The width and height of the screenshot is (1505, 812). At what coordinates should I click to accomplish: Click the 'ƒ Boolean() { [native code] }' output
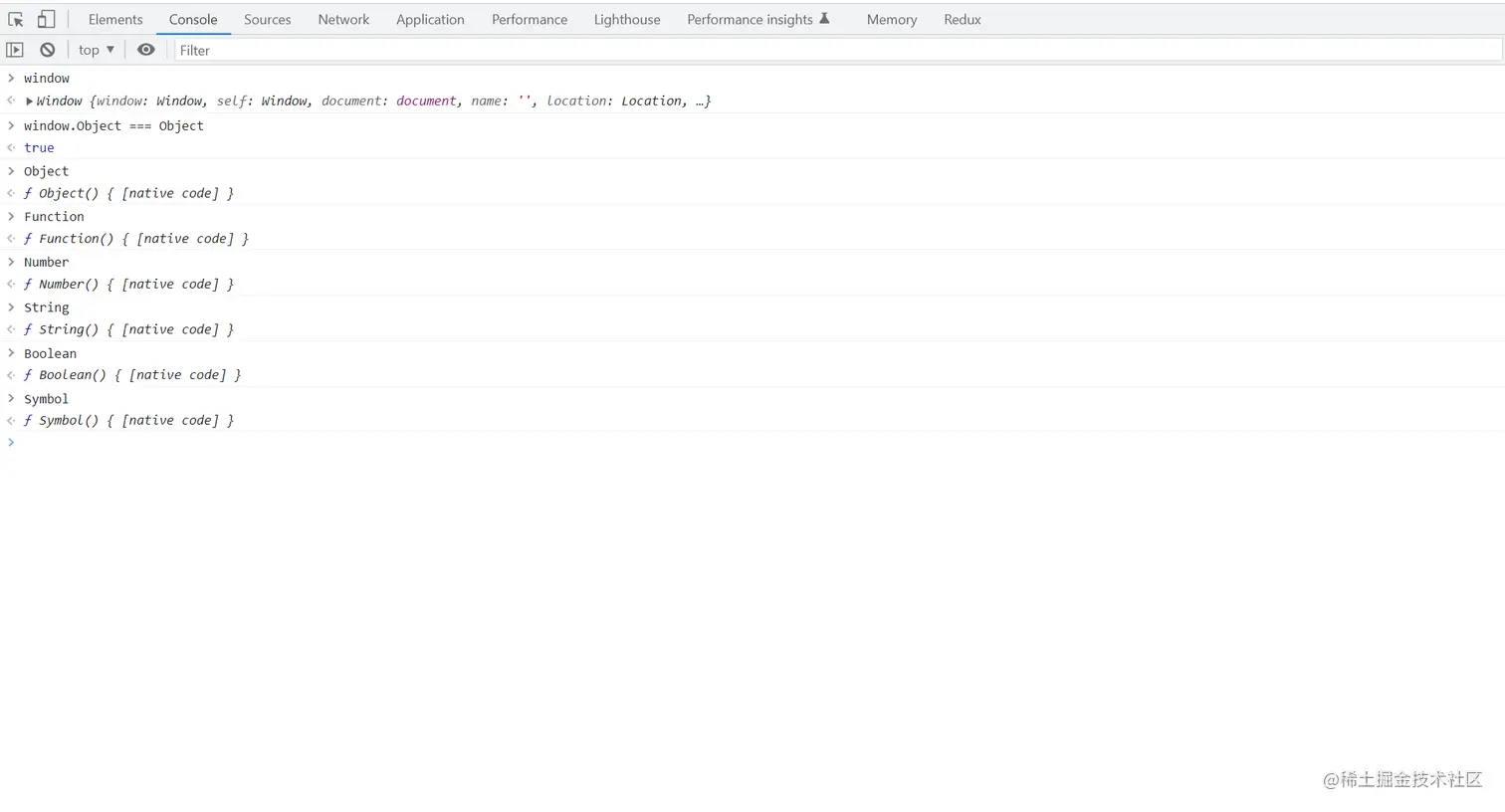pyautogui.click(x=132, y=375)
